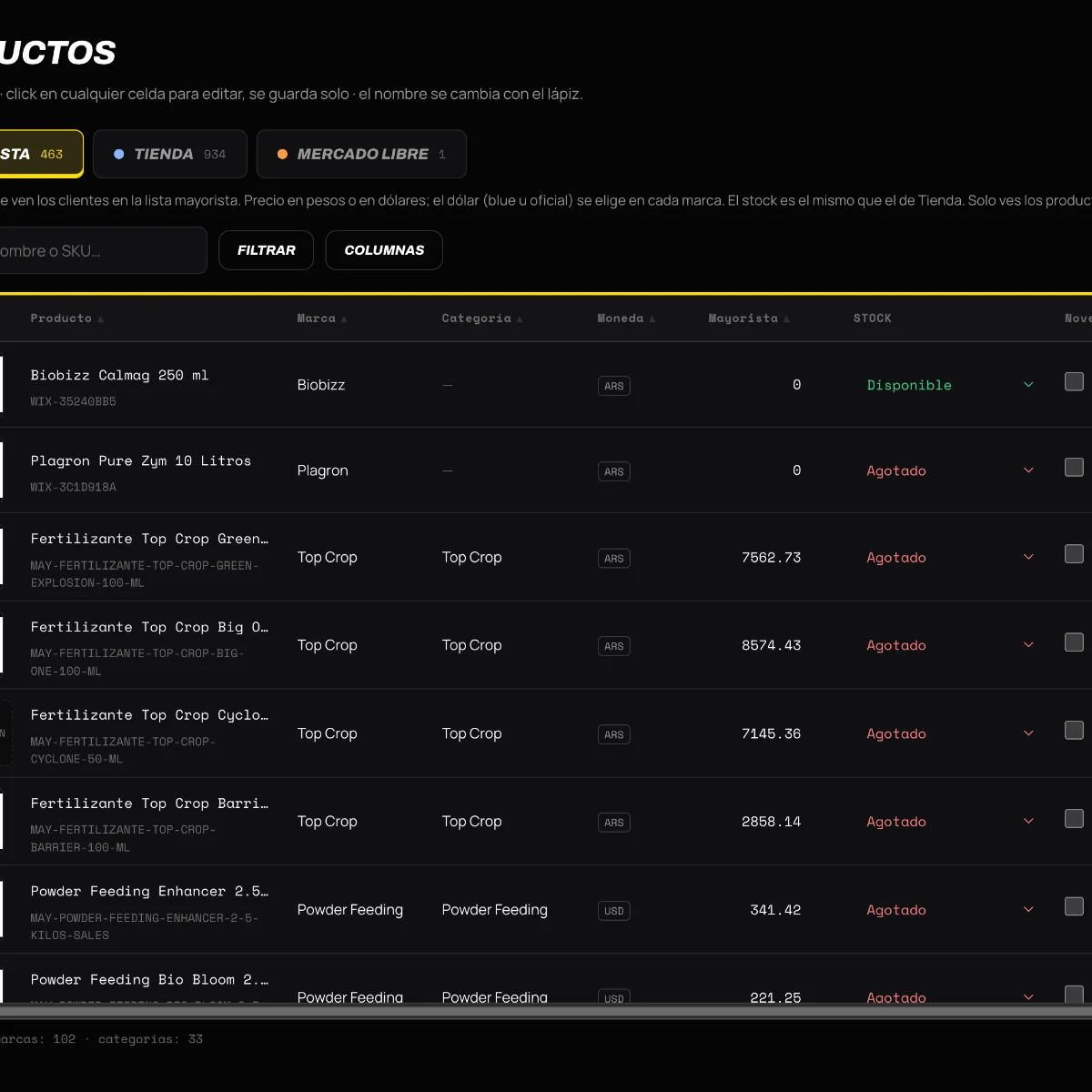Click the Plagron brand cell
Image resolution: width=1092 pixels, height=1092 pixels.
[x=323, y=470]
